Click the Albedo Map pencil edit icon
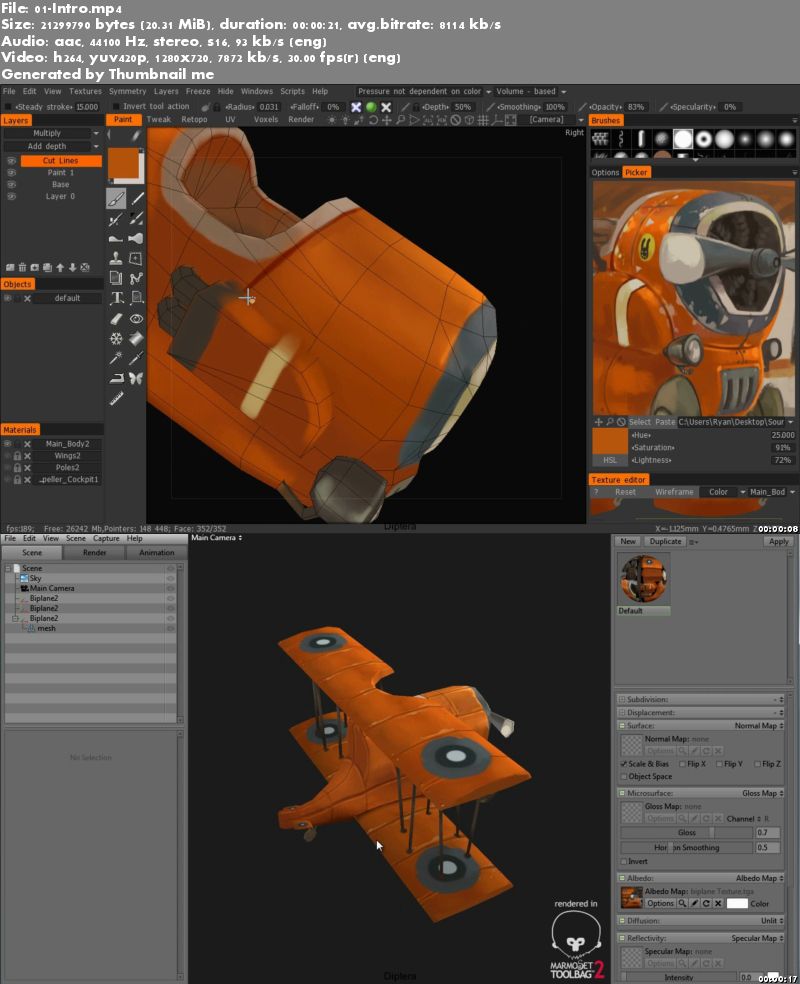The image size is (800, 984). [x=694, y=903]
